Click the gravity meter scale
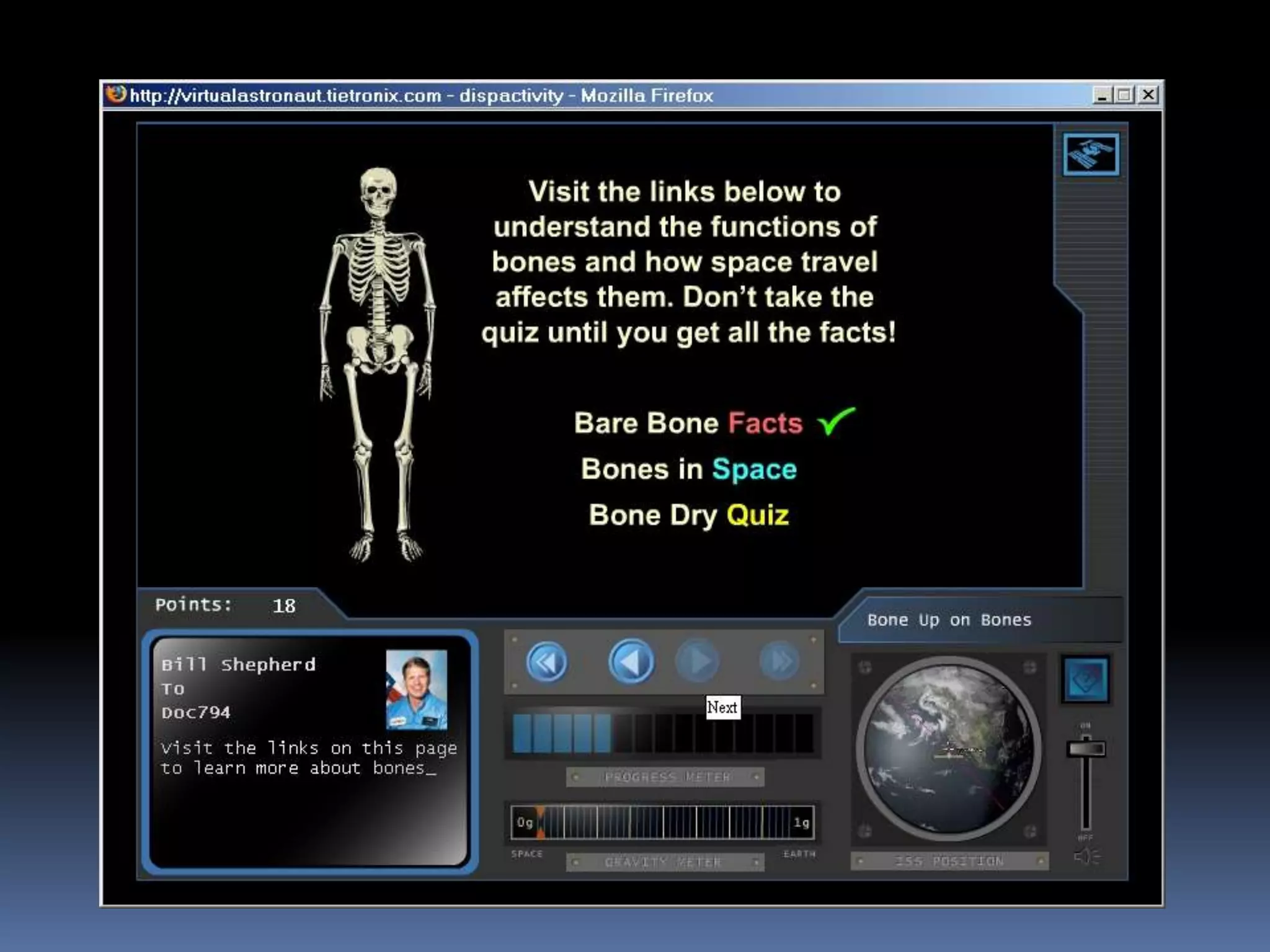Screen dimensions: 1270x952 point(662,822)
